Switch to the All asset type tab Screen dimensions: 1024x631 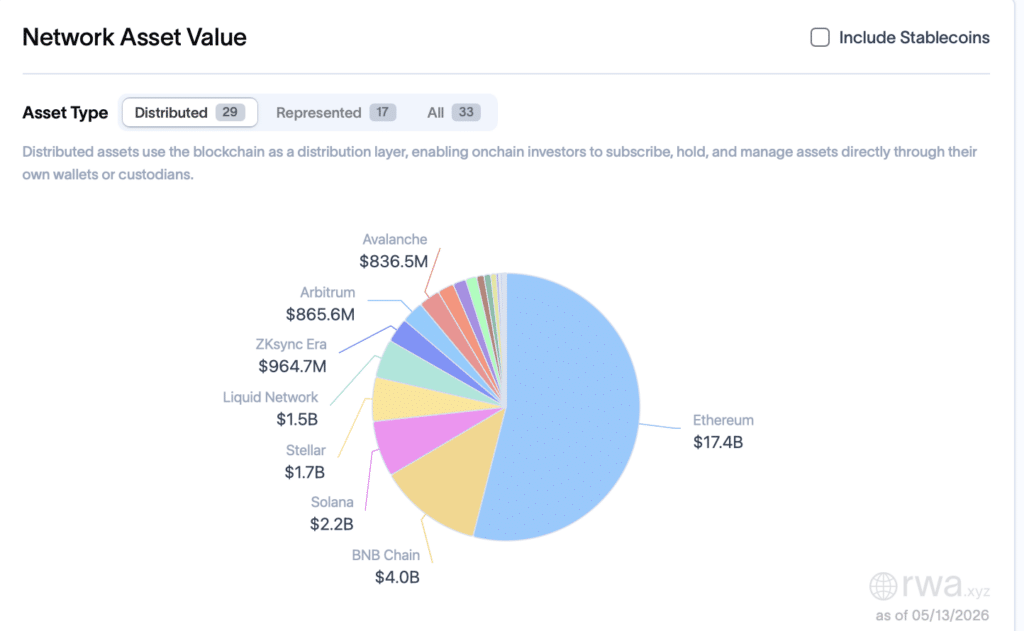(454, 112)
